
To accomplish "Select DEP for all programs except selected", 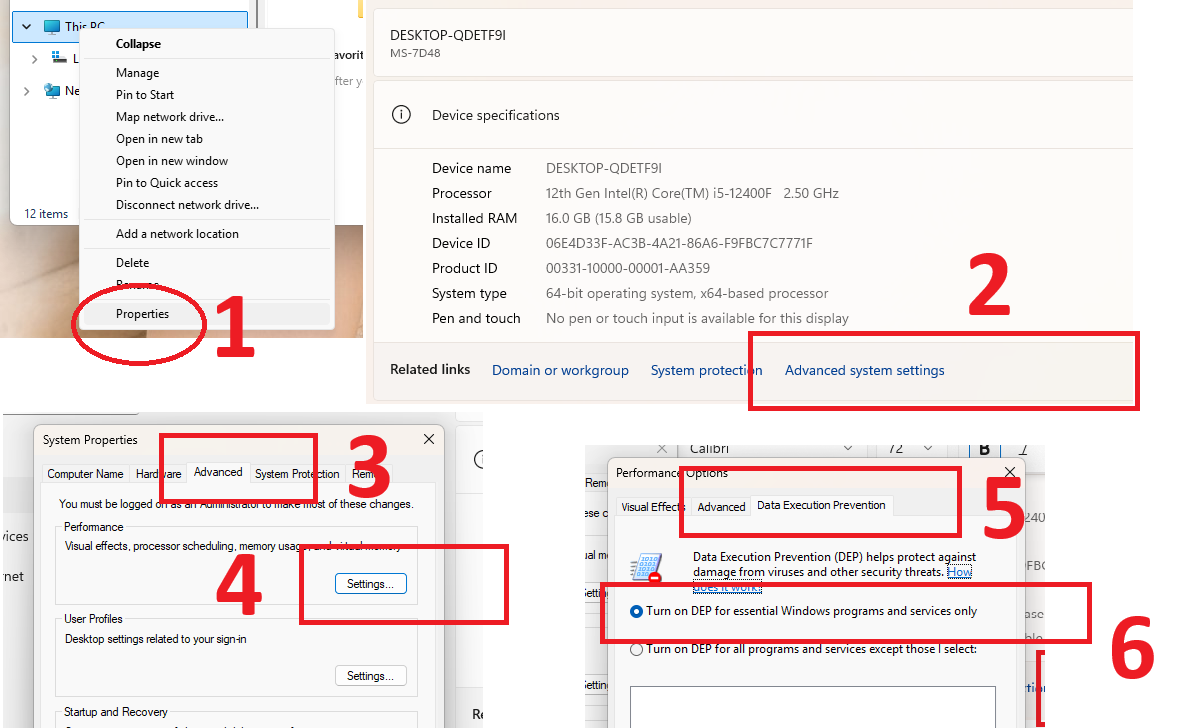I will pos(637,649).
